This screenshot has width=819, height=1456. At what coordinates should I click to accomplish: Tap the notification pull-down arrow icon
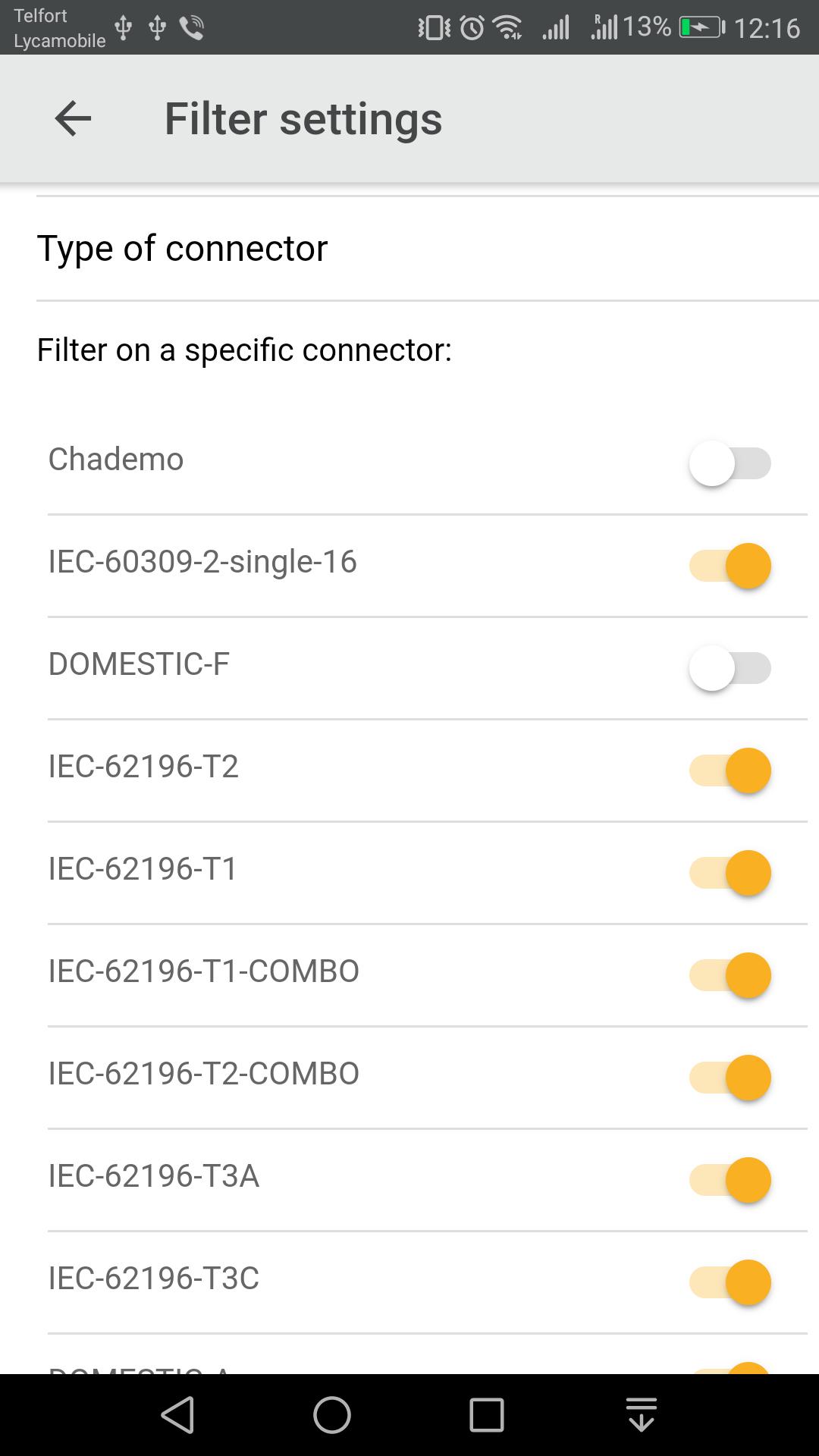642,1415
